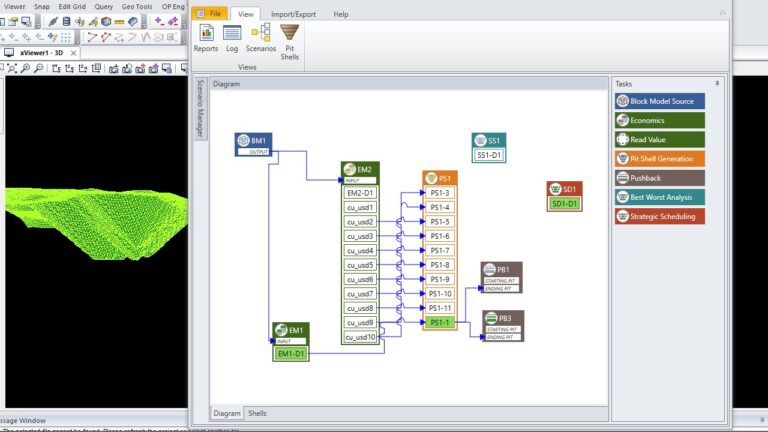Click the Pit Shell Generation task

pyautogui.click(x=660, y=158)
